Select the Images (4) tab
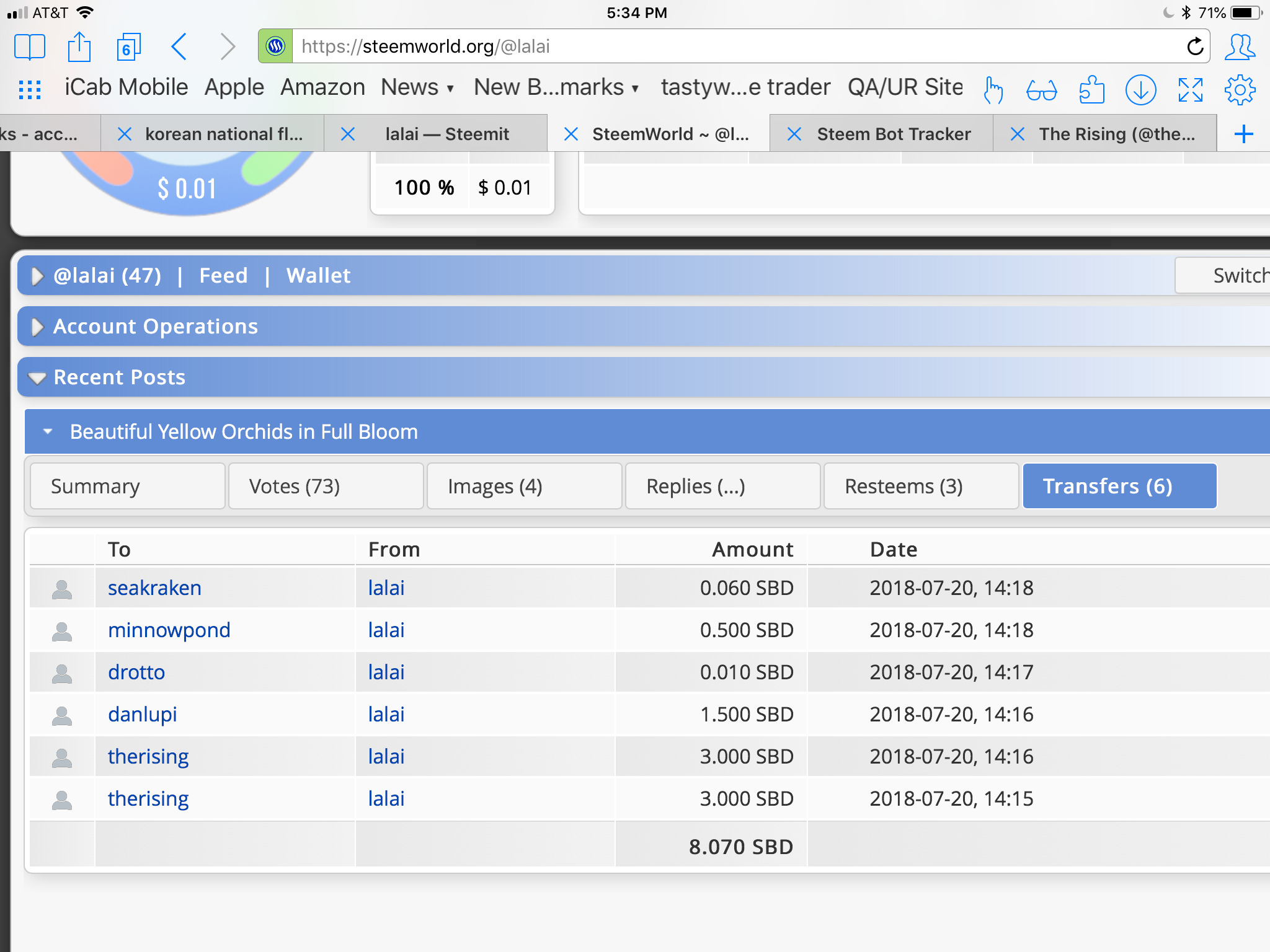The height and width of the screenshot is (952, 1270). (524, 486)
